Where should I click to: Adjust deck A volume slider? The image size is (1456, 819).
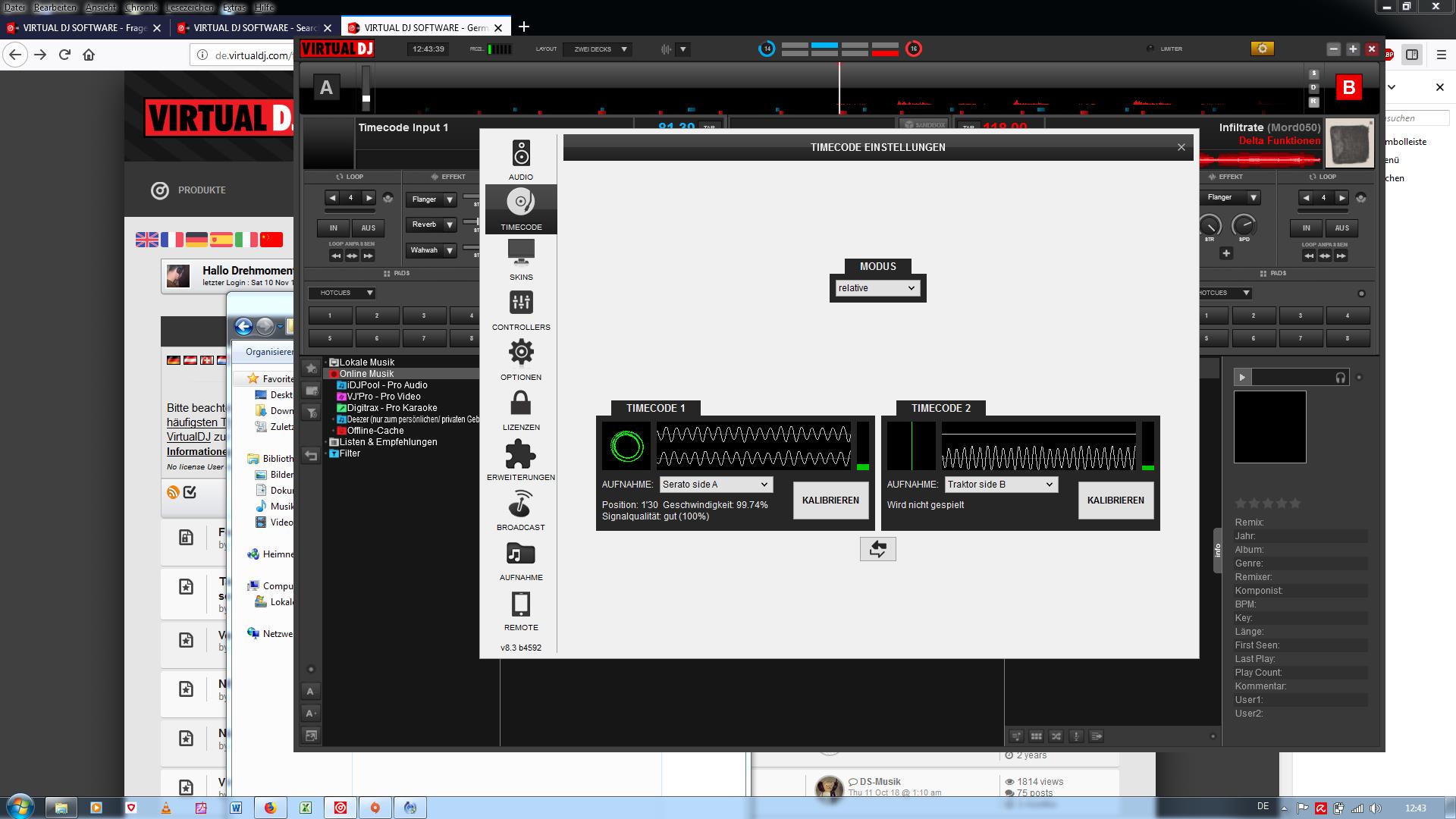[x=366, y=98]
